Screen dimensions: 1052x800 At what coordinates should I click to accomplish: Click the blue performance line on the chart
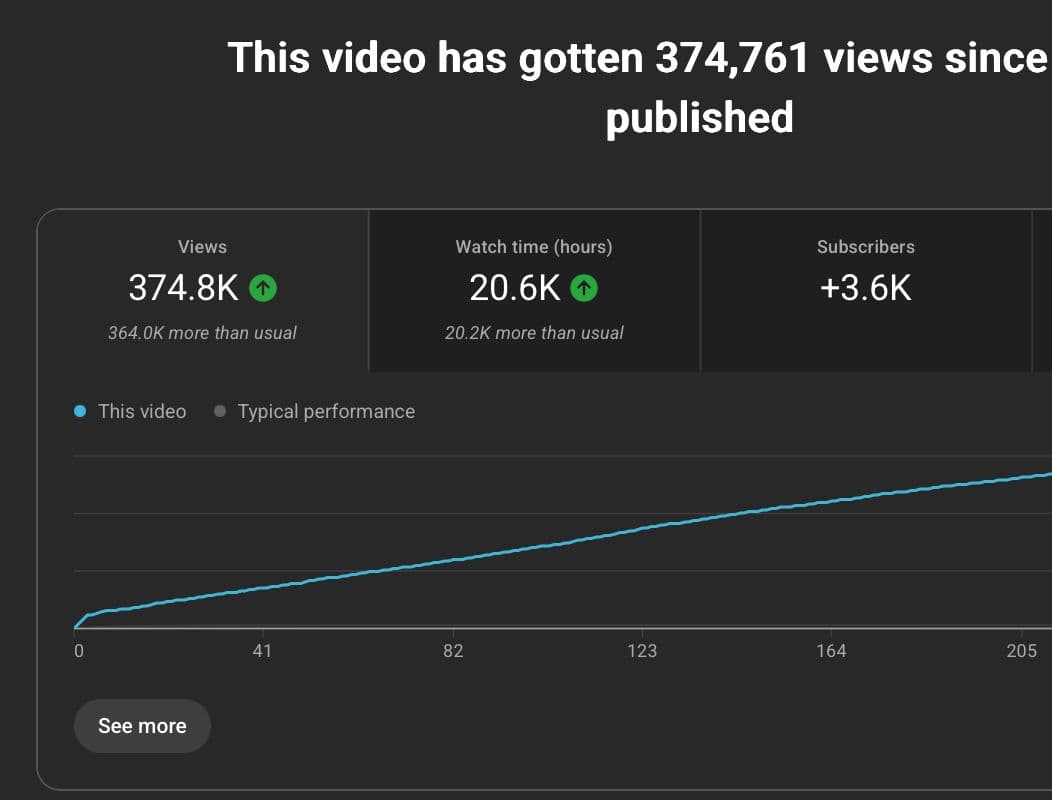(550, 545)
